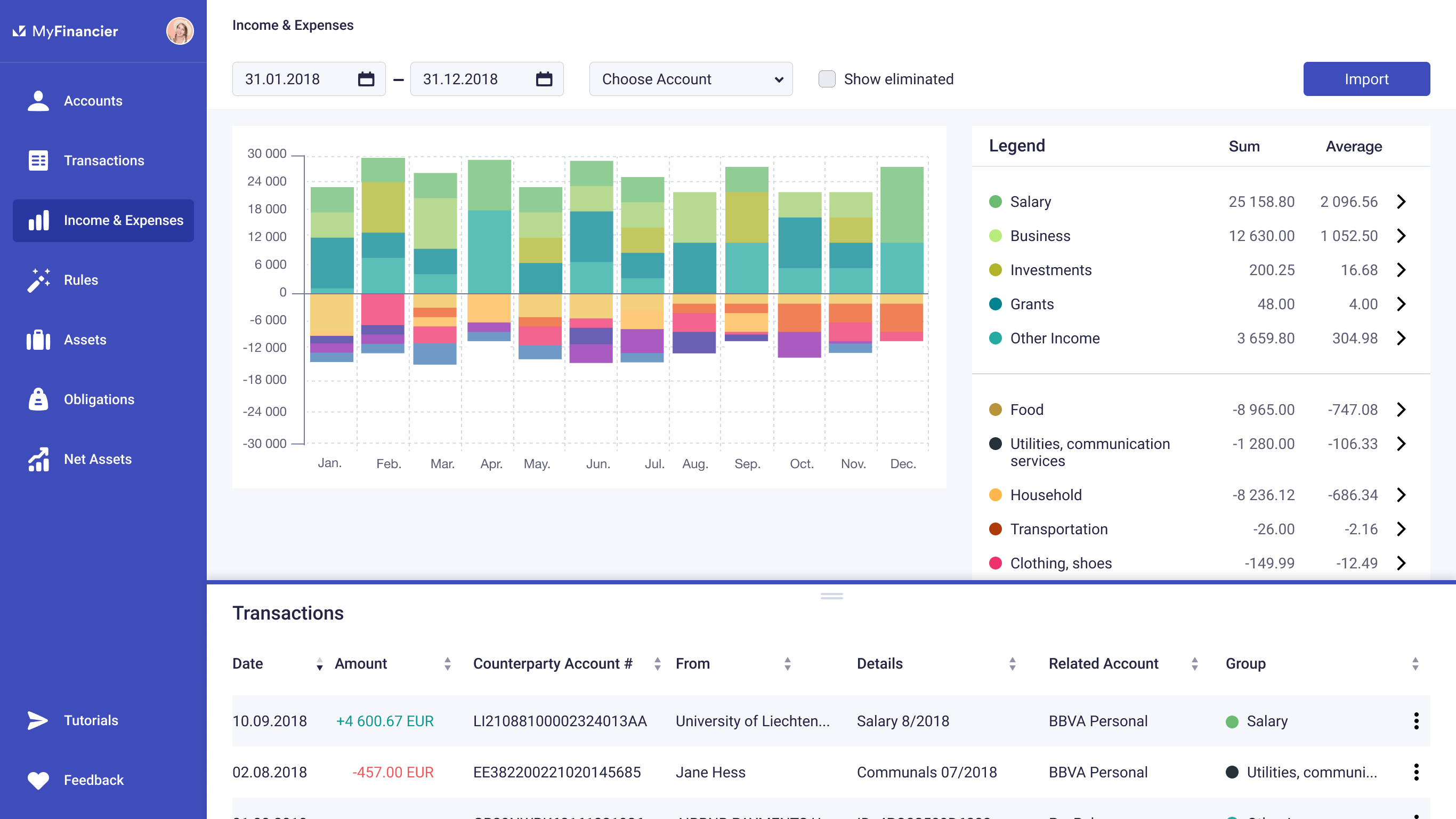
Task: Toggle sorting on the Amount column
Action: pos(447,664)
